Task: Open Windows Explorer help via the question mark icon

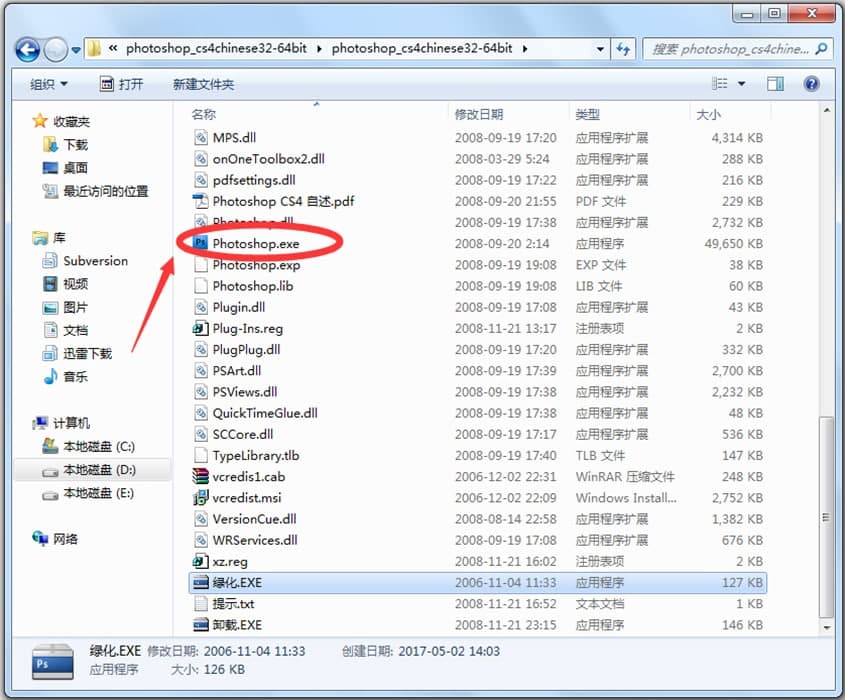Action: click(x=812, y=84)
